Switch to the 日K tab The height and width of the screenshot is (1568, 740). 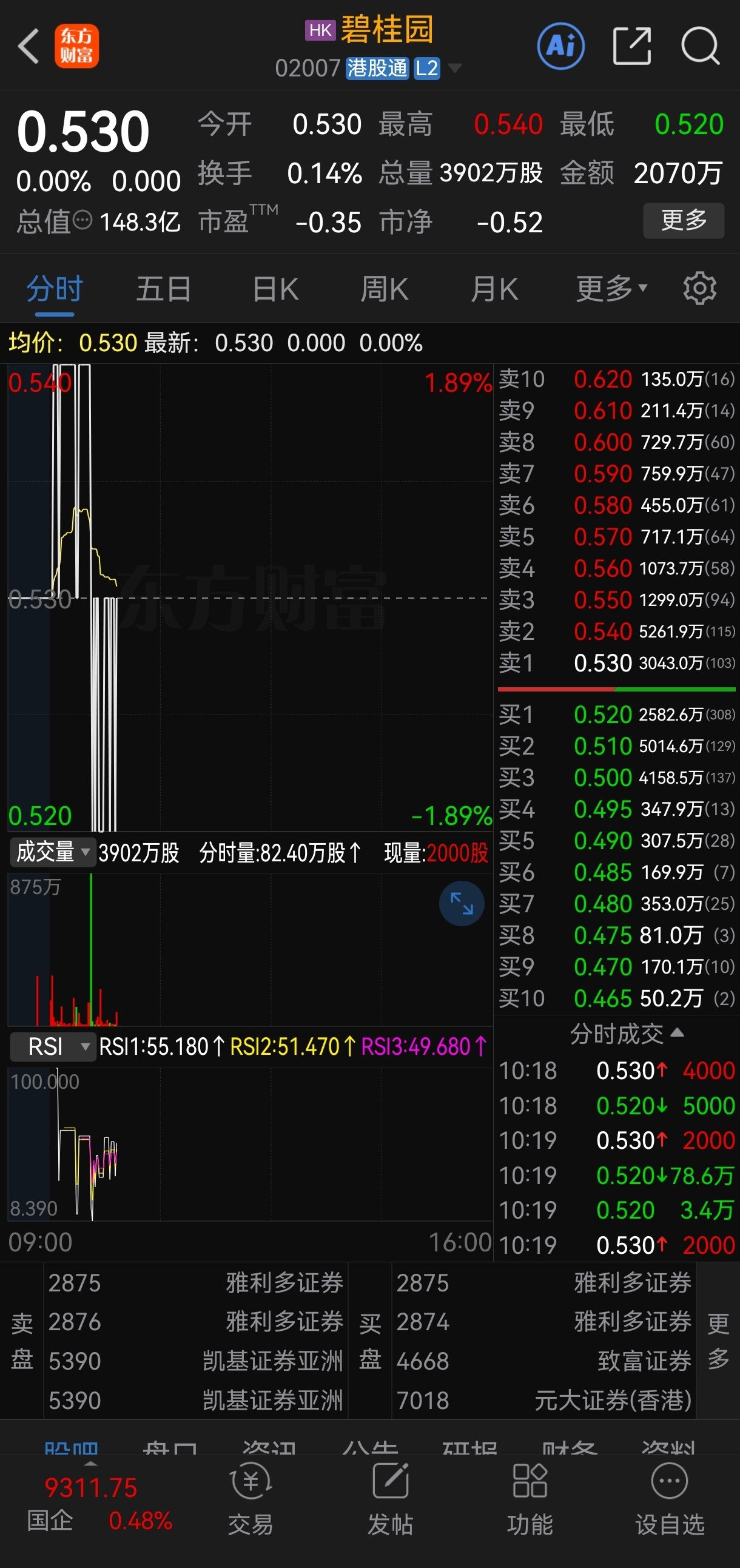(275, 289)
